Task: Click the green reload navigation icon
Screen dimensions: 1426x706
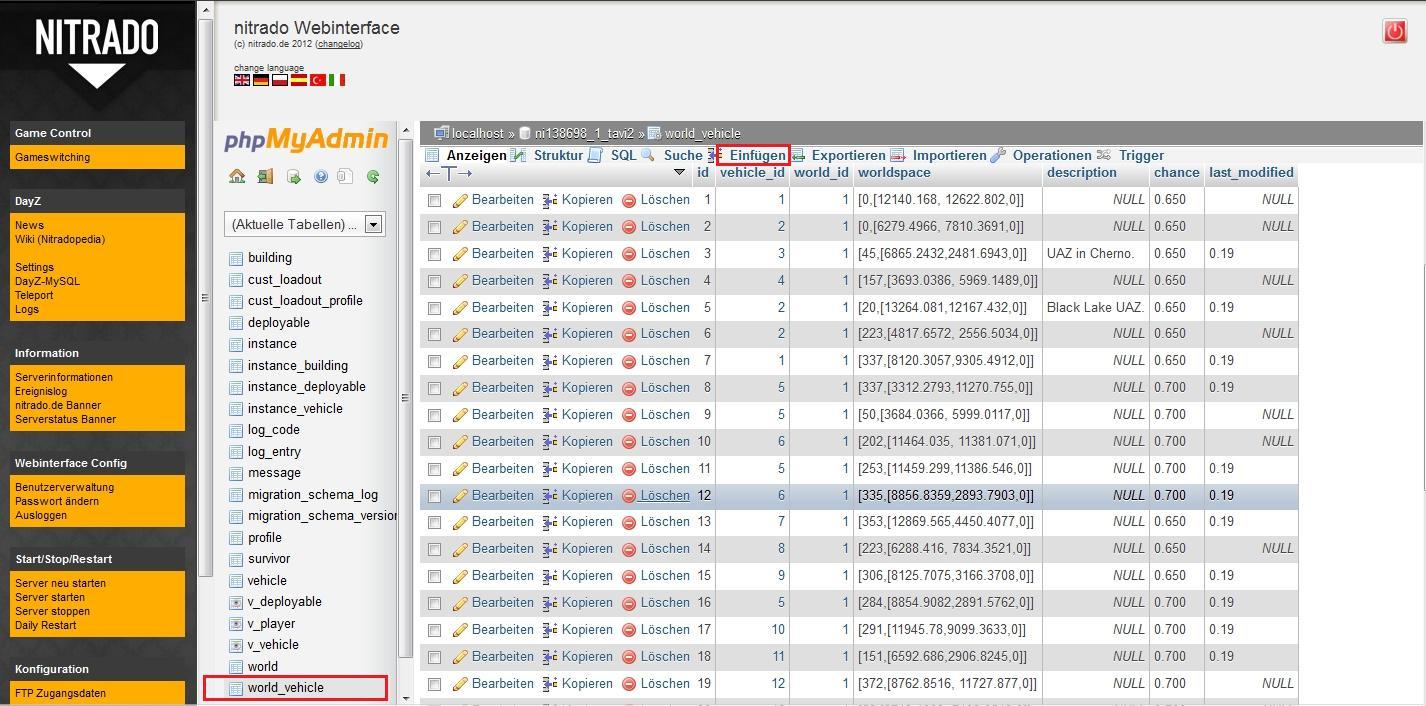Action: [x=373, y=176]
